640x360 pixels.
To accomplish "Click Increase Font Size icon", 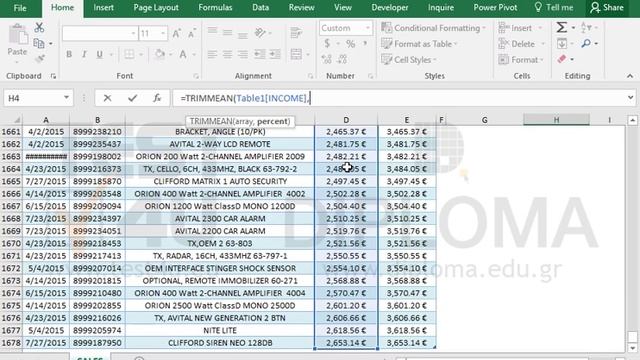I will 176,33.
